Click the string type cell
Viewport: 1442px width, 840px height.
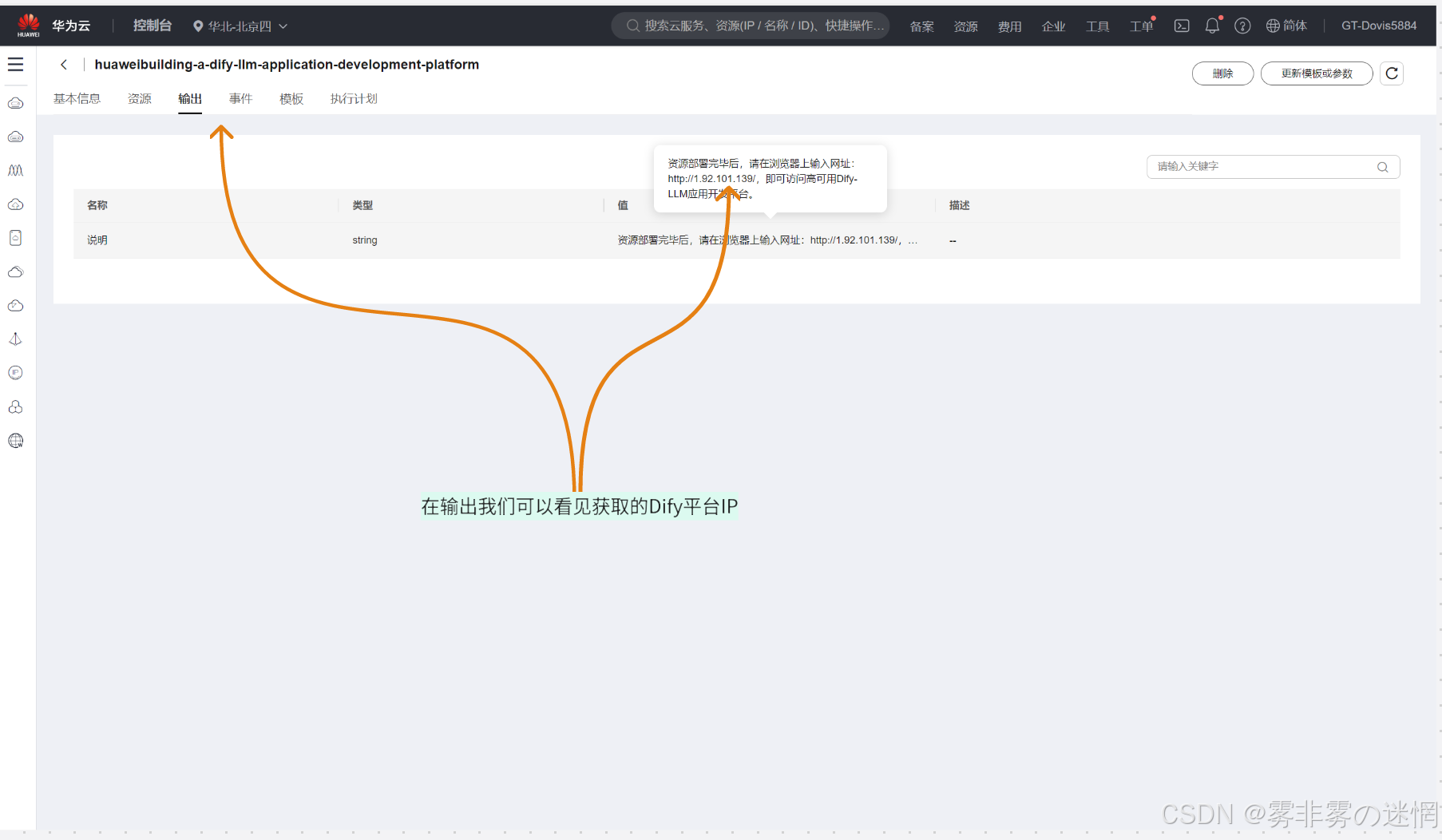click(365, 240)
